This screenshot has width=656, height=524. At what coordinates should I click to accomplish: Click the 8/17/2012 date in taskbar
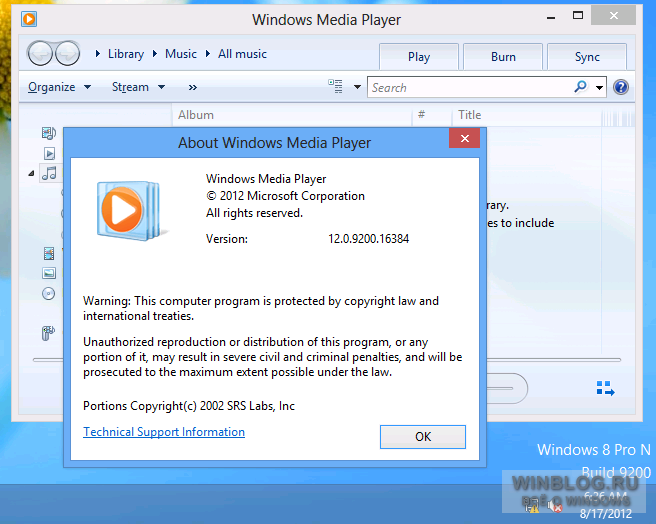(x=606, y=513)
